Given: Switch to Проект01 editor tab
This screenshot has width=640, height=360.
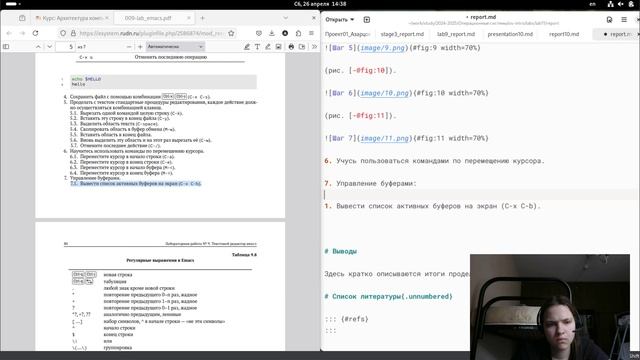Looking at the screenshot, I should pos(347,34).
